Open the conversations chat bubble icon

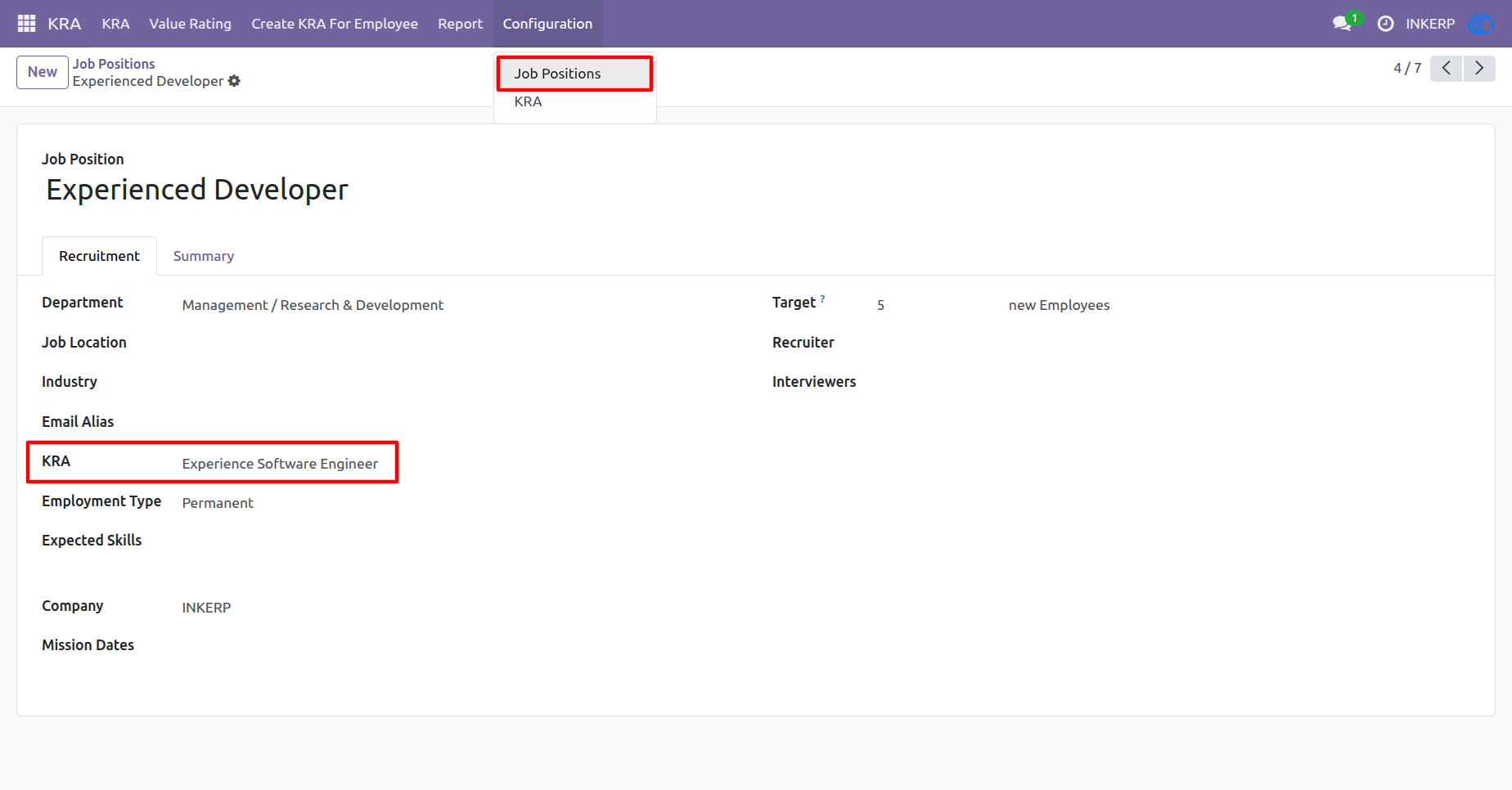(1342, 24)
